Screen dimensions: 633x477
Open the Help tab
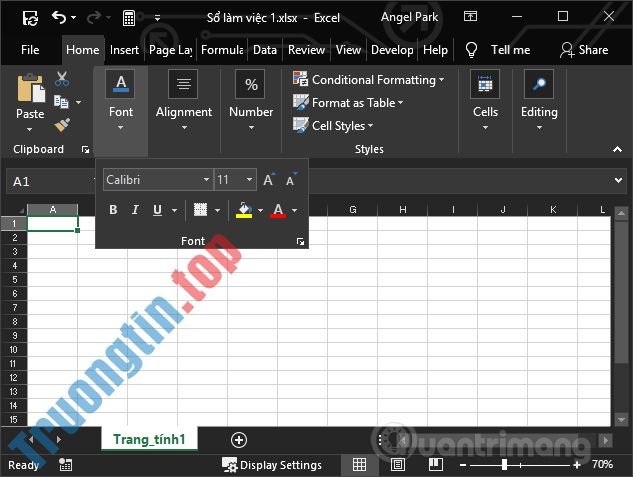pyautogui.click(x=435, y=50)
